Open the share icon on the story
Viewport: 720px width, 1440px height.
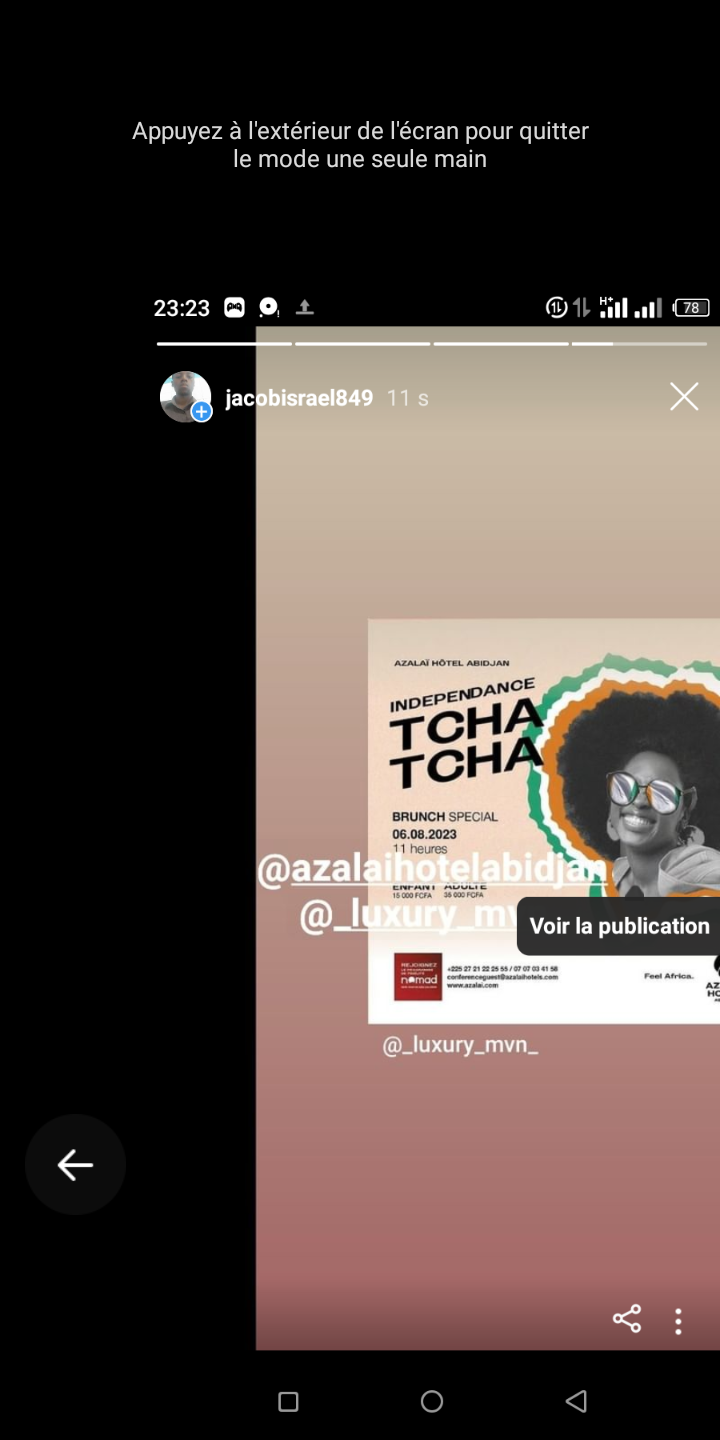pos(627,1319)
